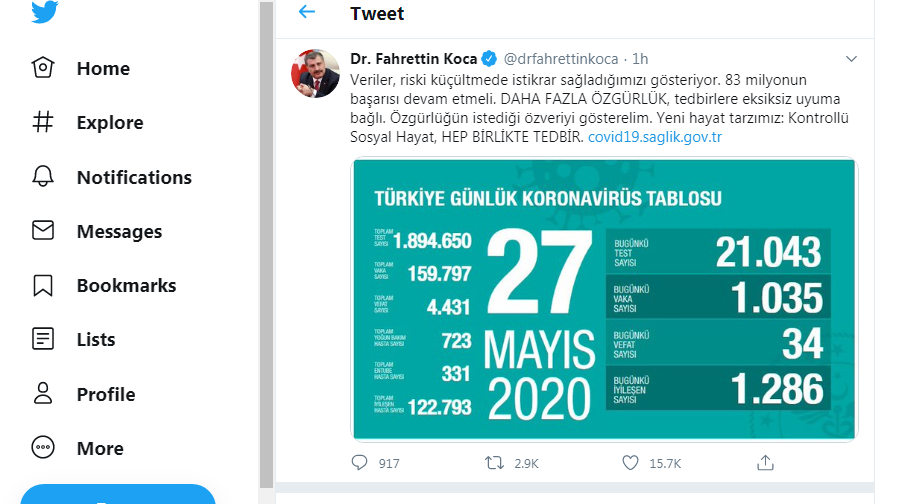900x504 pixels.
Task: Click the Dr. Fahrettin Koca author name
Action: tap(413, 58)
